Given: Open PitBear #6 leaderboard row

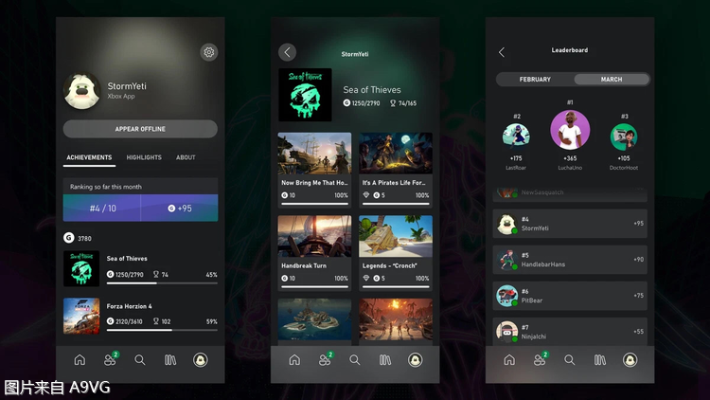Looking at the screenshot, I should (570, 296).
